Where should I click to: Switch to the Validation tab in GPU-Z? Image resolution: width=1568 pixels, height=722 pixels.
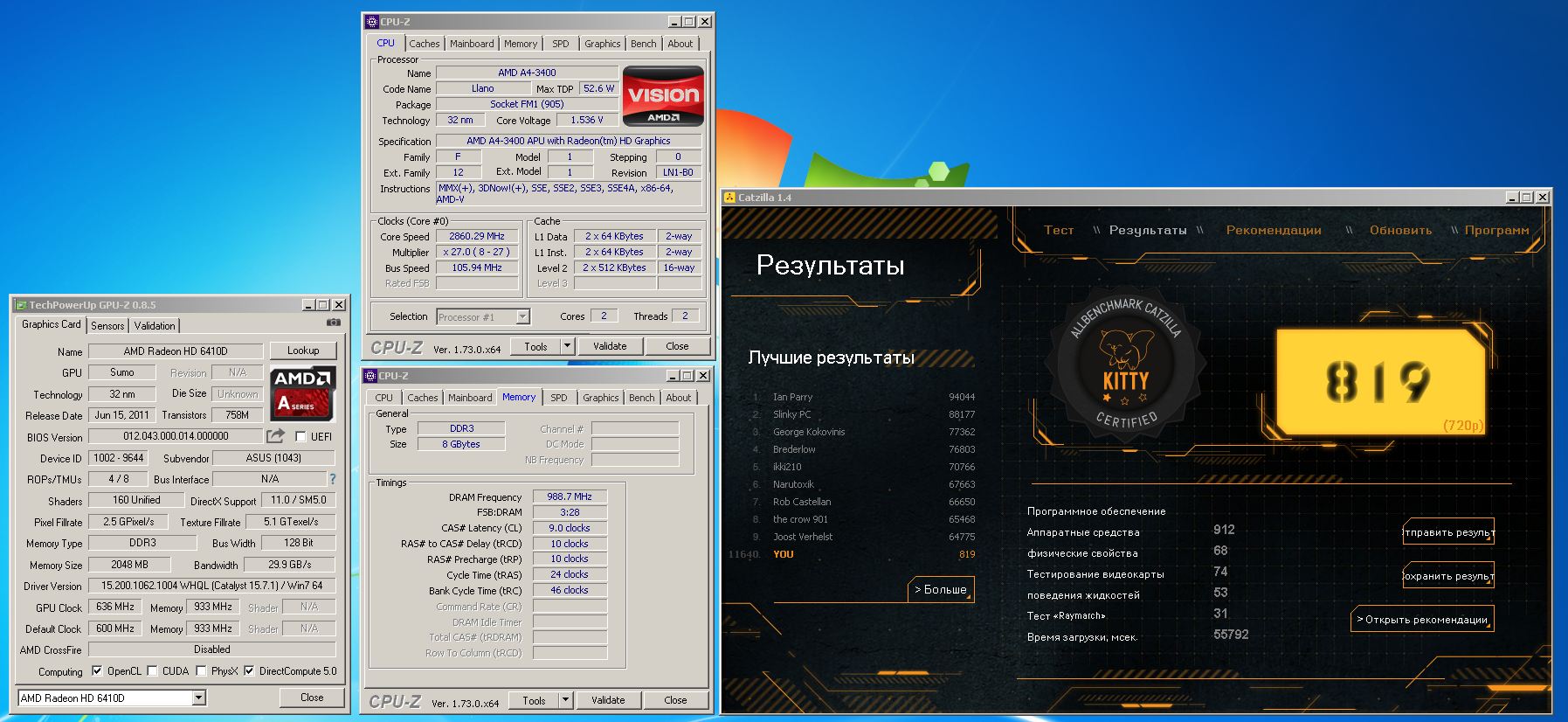[x=155, y=325]
